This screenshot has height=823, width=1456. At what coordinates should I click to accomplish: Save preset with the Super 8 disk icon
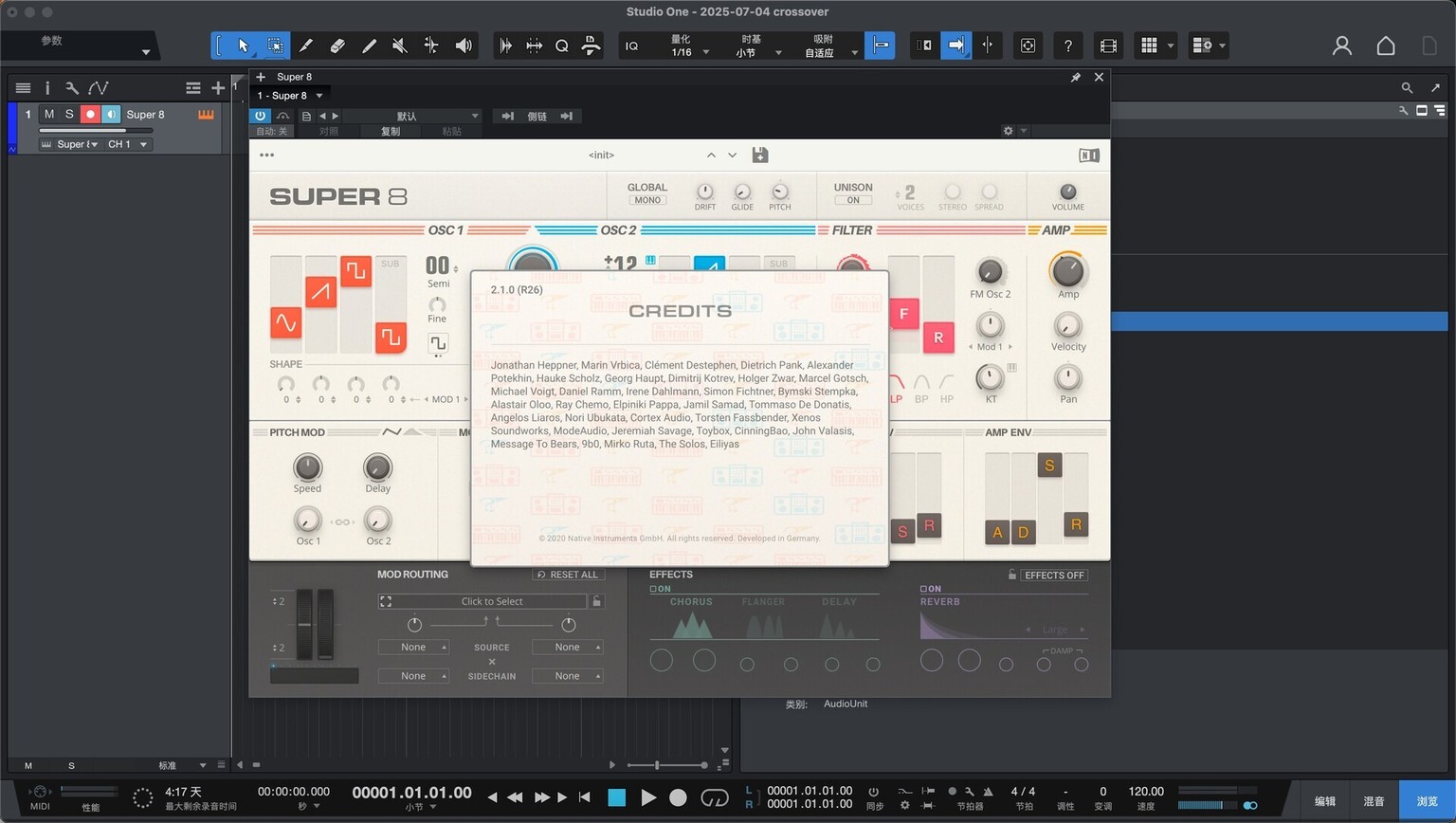(x=759, y=155)
